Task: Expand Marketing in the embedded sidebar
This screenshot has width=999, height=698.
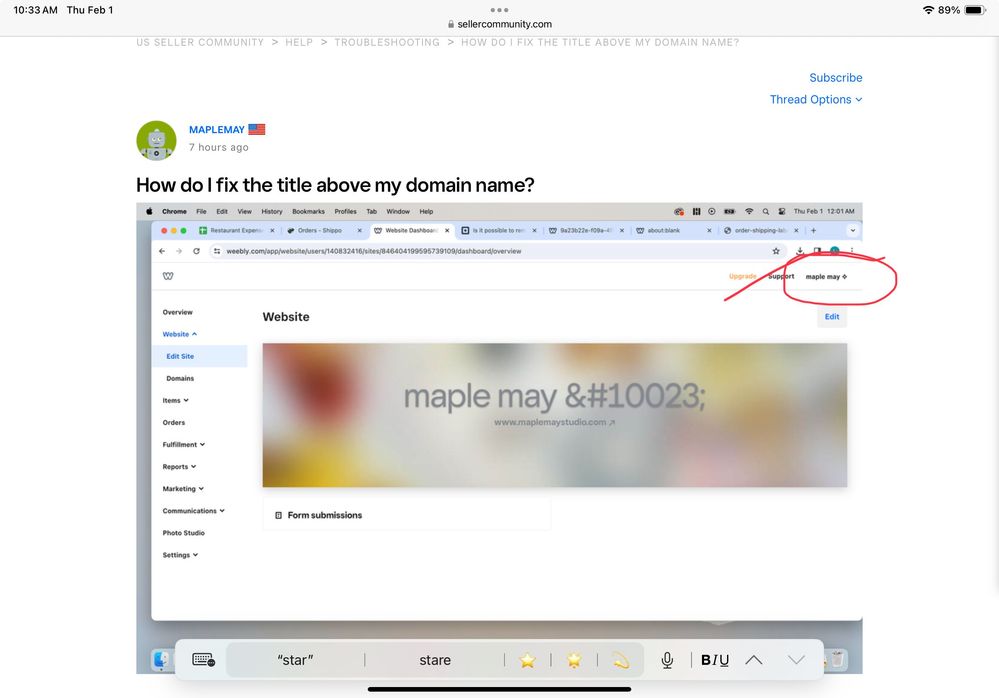Action: click(x=183, y=488)
